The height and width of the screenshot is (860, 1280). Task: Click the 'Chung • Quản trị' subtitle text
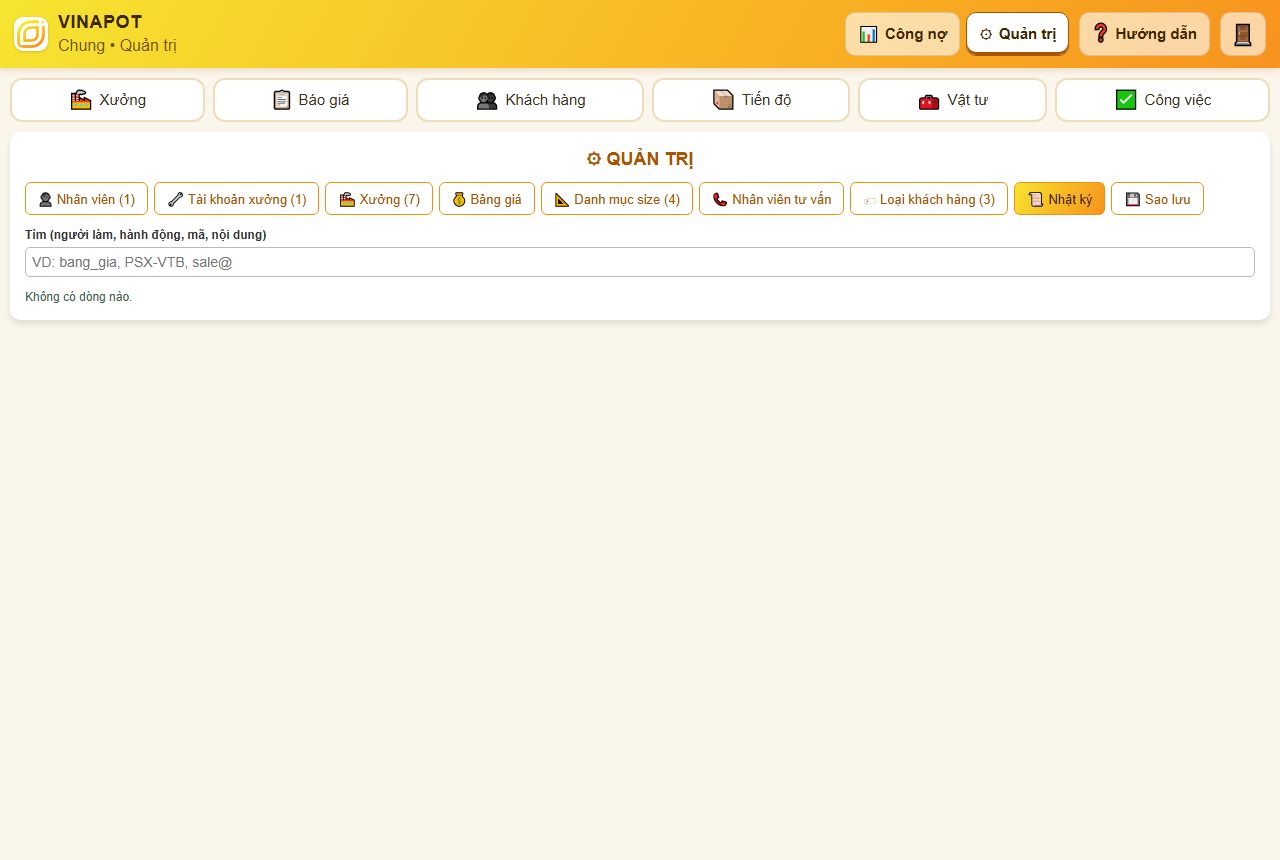(117, 45)
